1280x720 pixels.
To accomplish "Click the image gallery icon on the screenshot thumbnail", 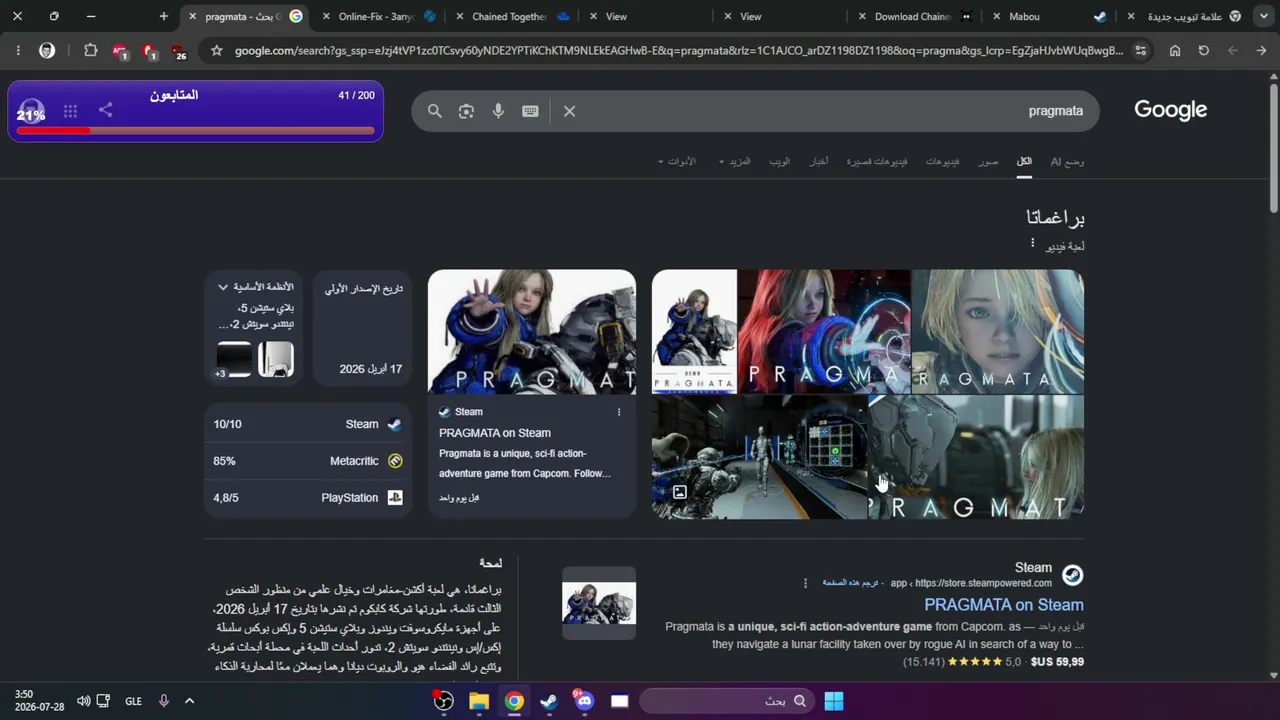I will pyautogui.click(x=680, y=492).
